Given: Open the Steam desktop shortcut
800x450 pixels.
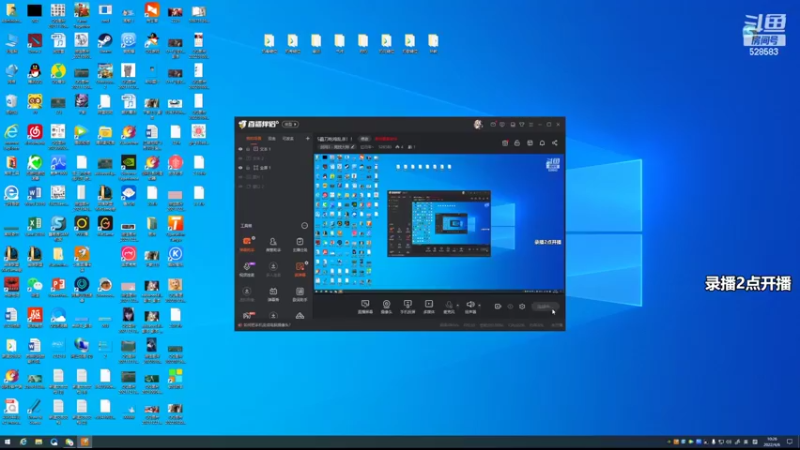Looking at the screenshot, I should [105, 43].
